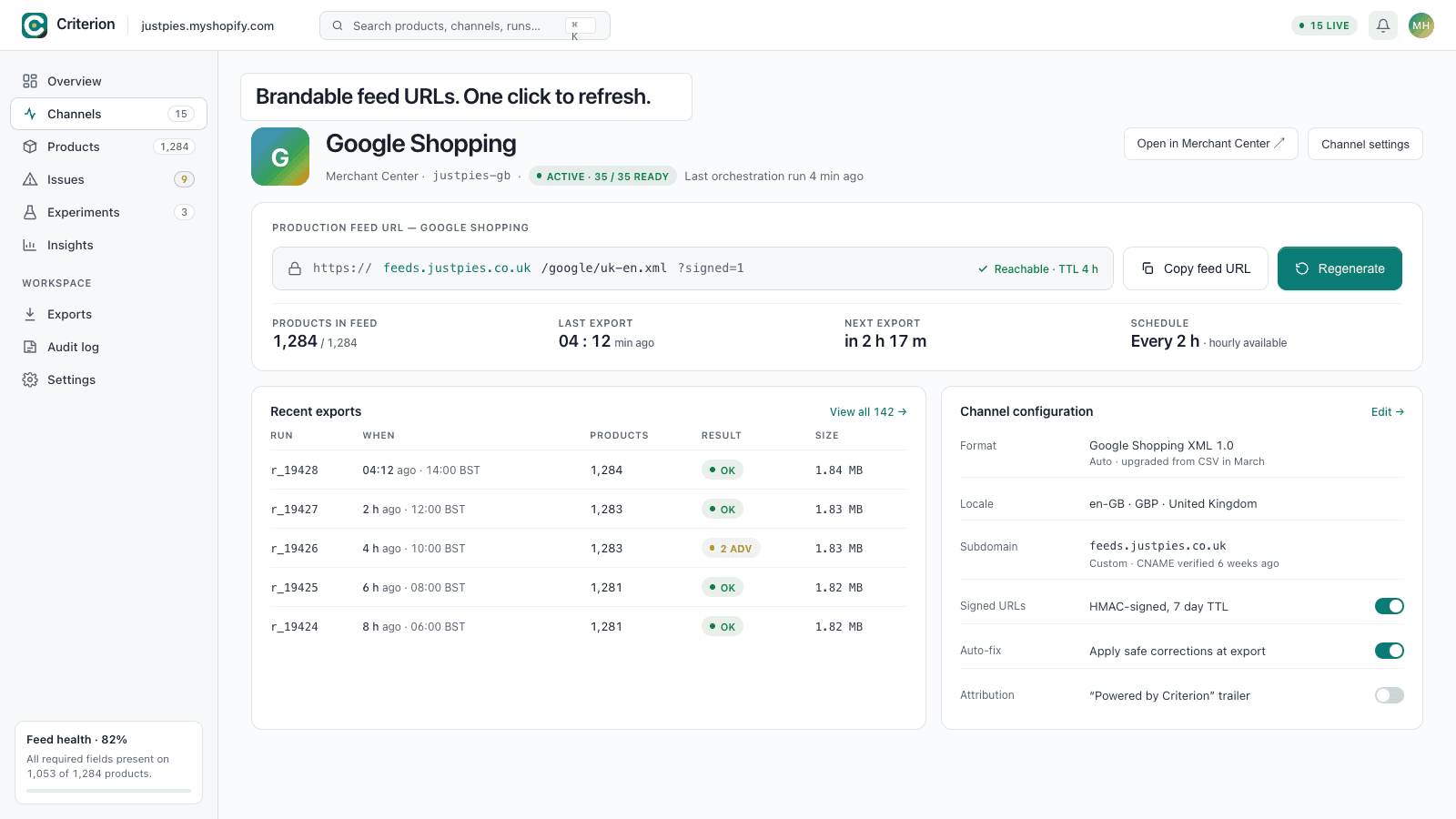1456x819 pixels.
Task: Click the external link arrow icon
Action: pos(1279,143)
